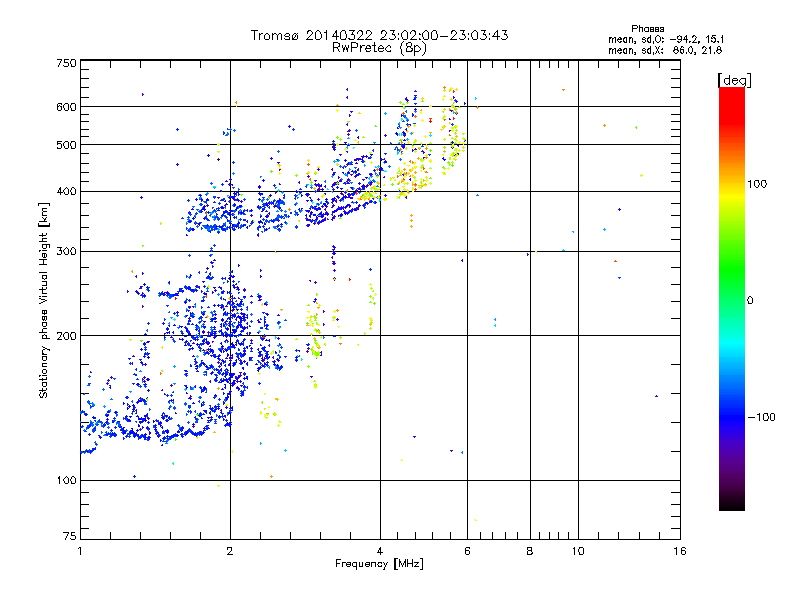Image resolution: width=800 pixels, height=600 pixels.
Task: Click the x-axis tick label '8'
Action: 530,551
